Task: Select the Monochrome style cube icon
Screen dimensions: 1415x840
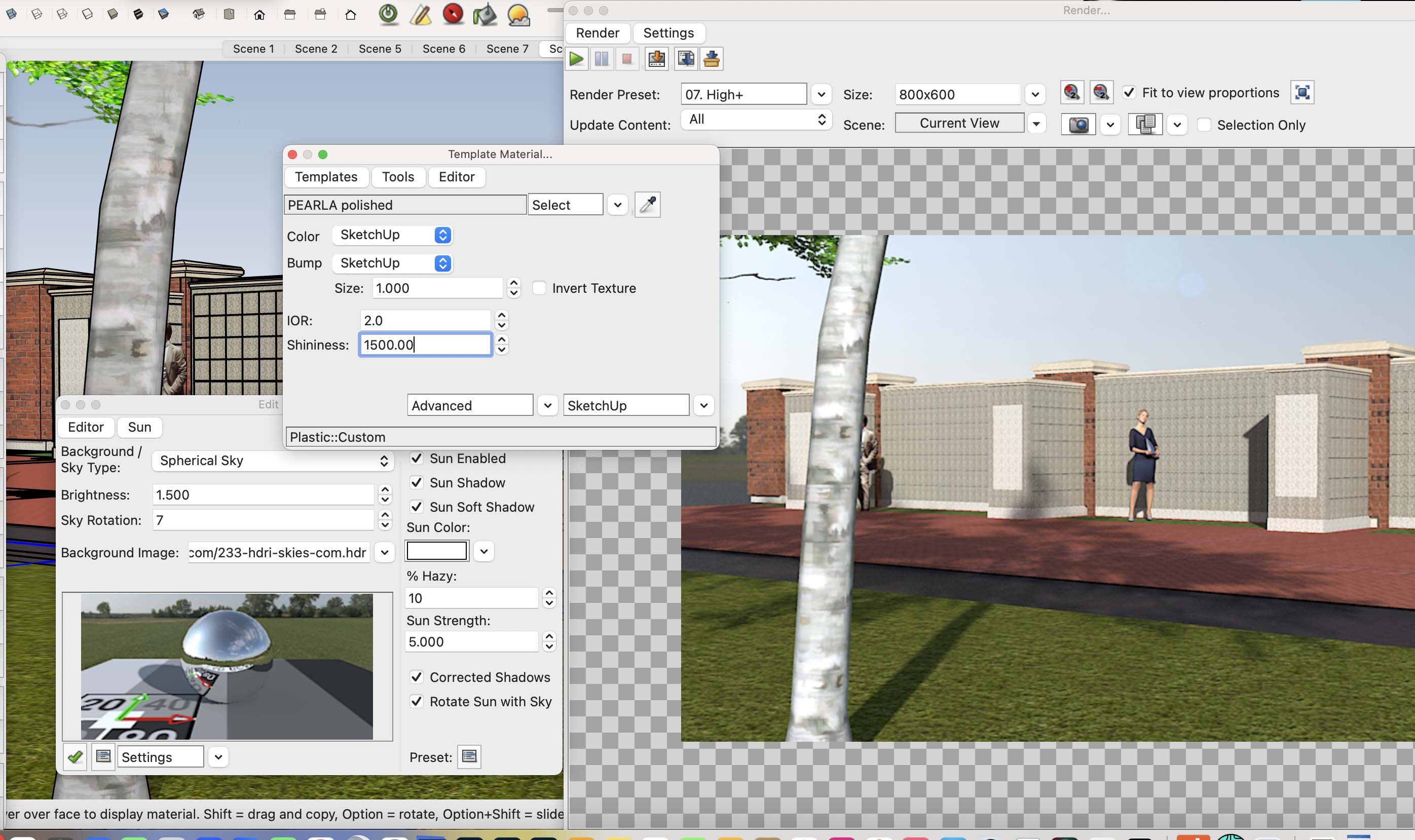Action: tap(164, 14)
